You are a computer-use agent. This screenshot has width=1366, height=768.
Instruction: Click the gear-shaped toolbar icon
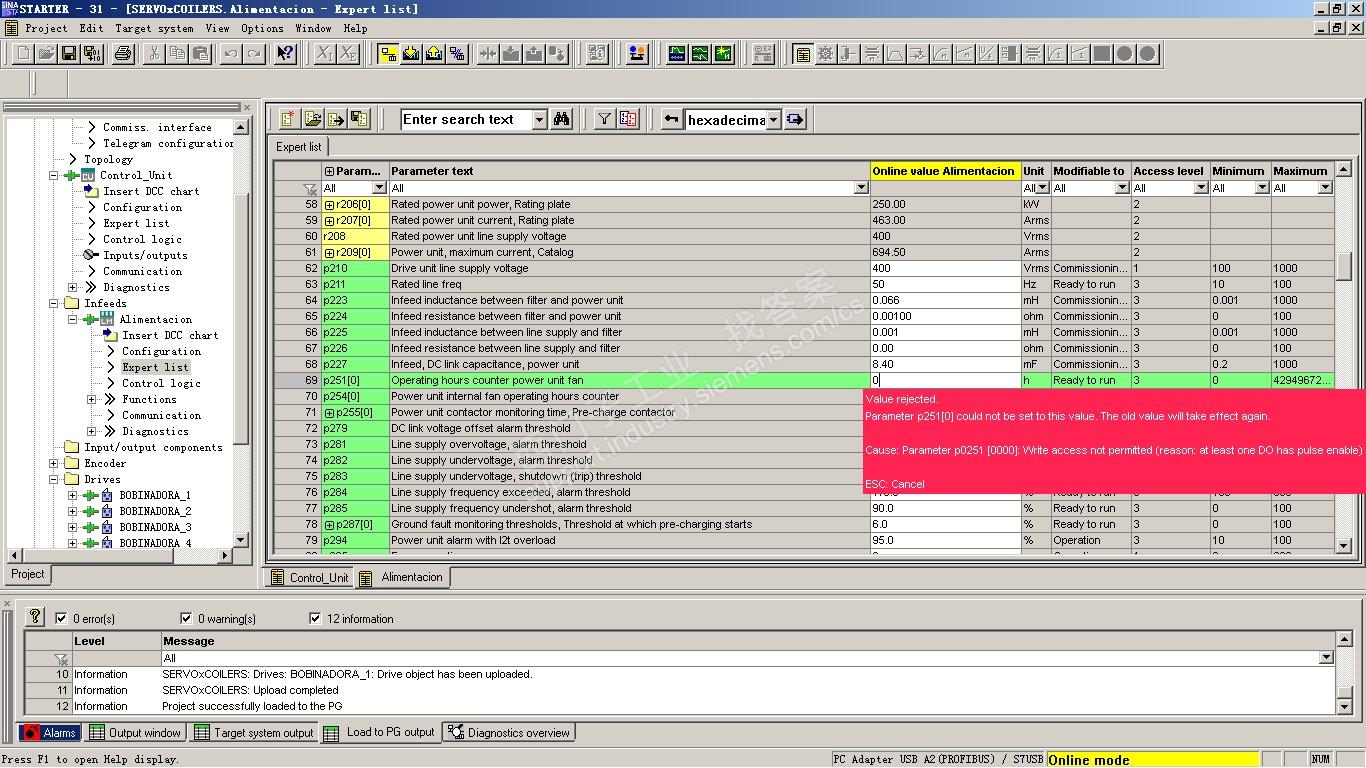825,53
